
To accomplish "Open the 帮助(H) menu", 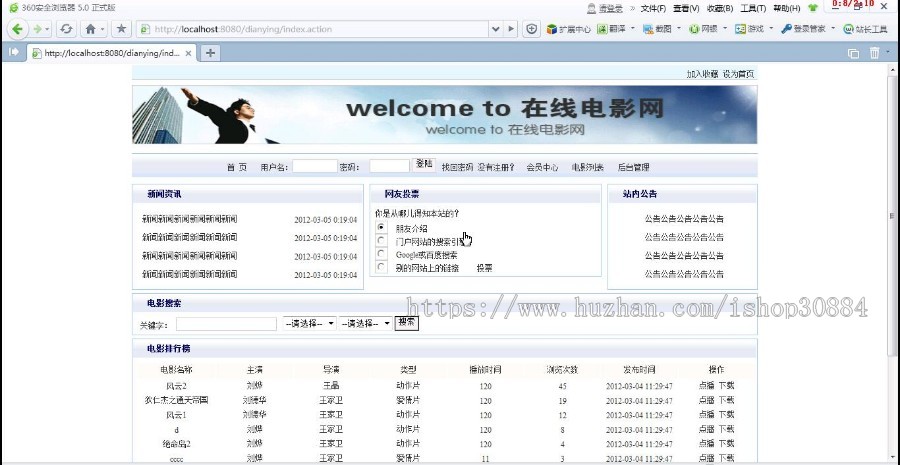I will pos(787,8).
